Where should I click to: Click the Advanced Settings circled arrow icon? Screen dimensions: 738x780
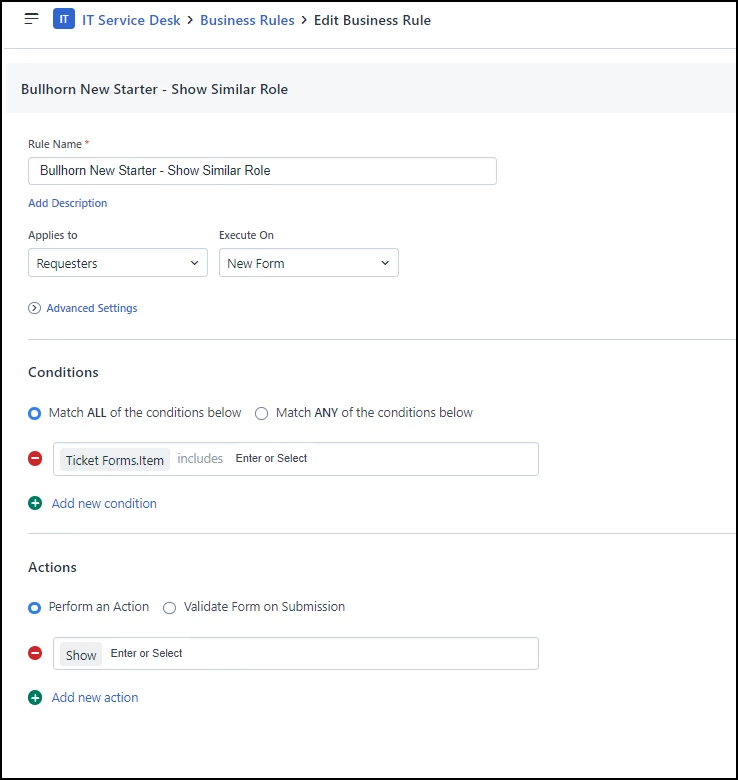pos(34,308)
